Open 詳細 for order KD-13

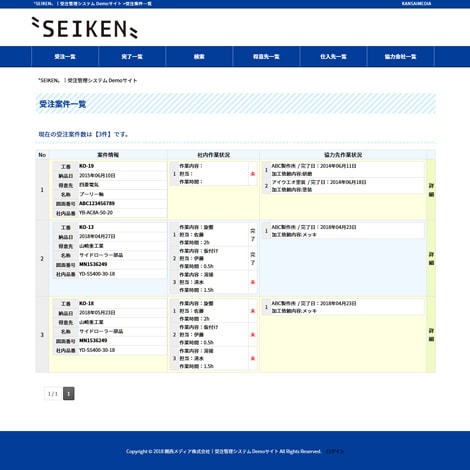pos(431,258)
